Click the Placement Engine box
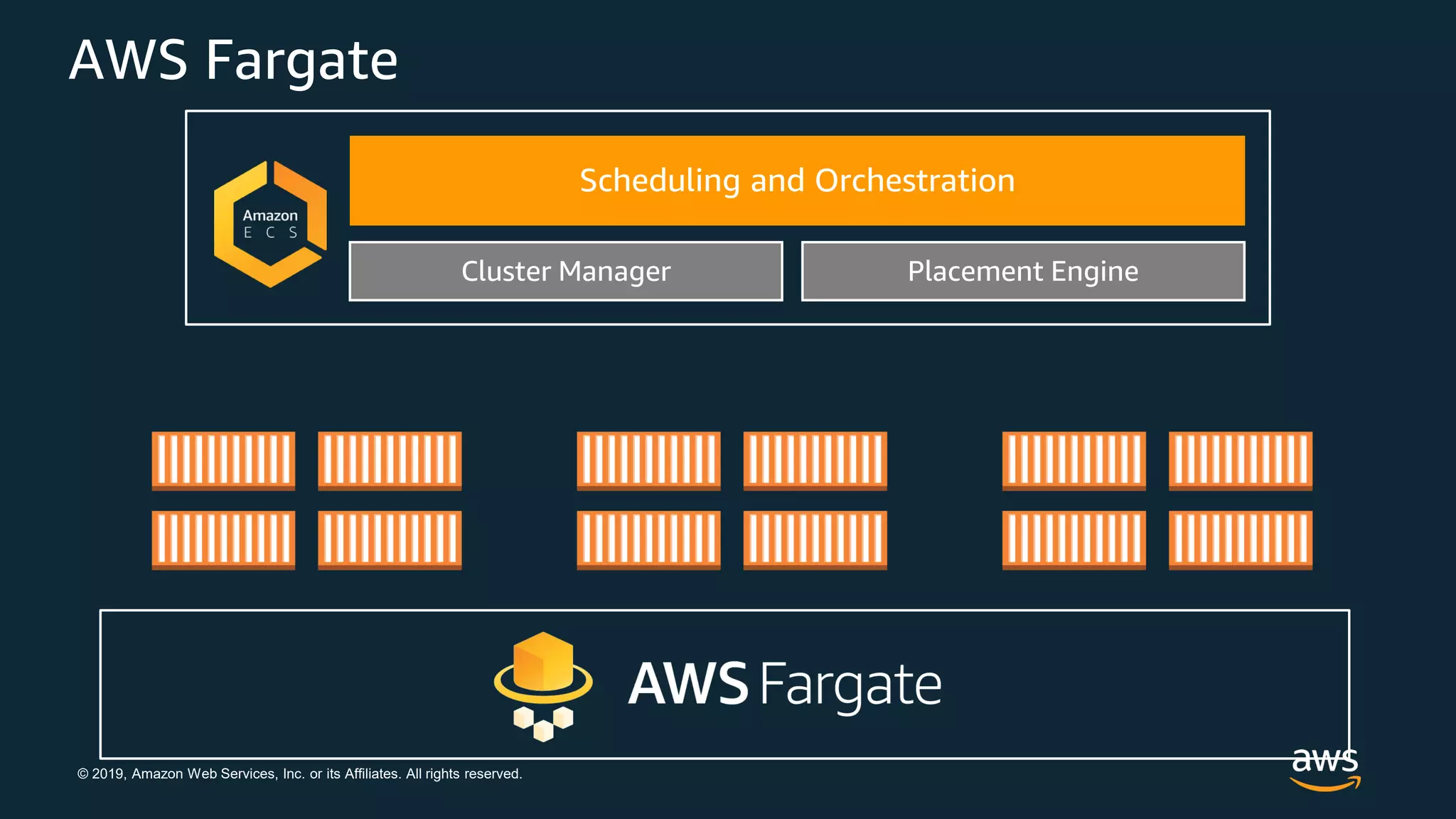The image size is (1456, 819). (x=1022, y=272)
